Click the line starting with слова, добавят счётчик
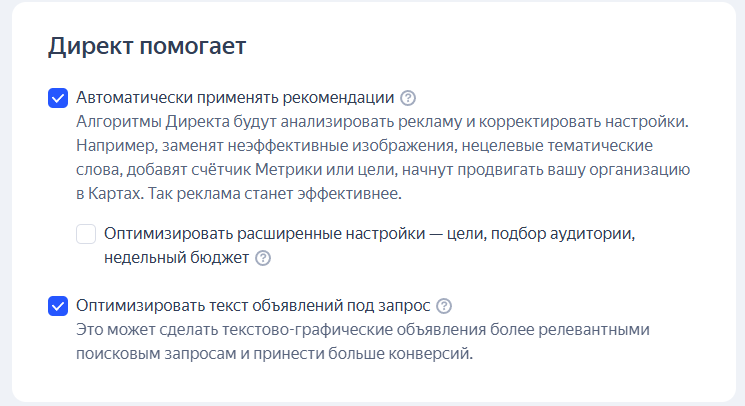 tap(383, 170)
